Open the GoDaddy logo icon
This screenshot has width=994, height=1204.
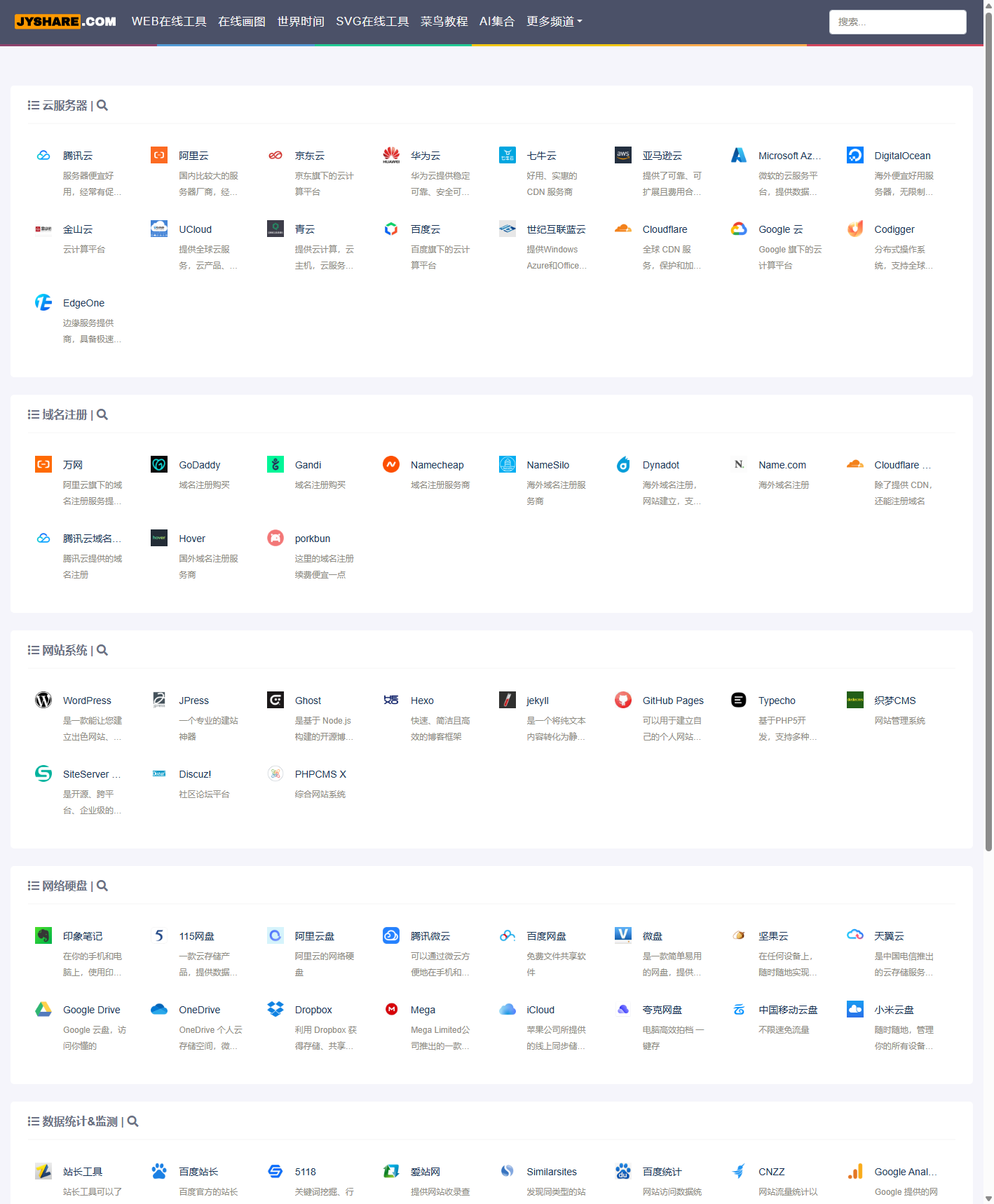159,464
